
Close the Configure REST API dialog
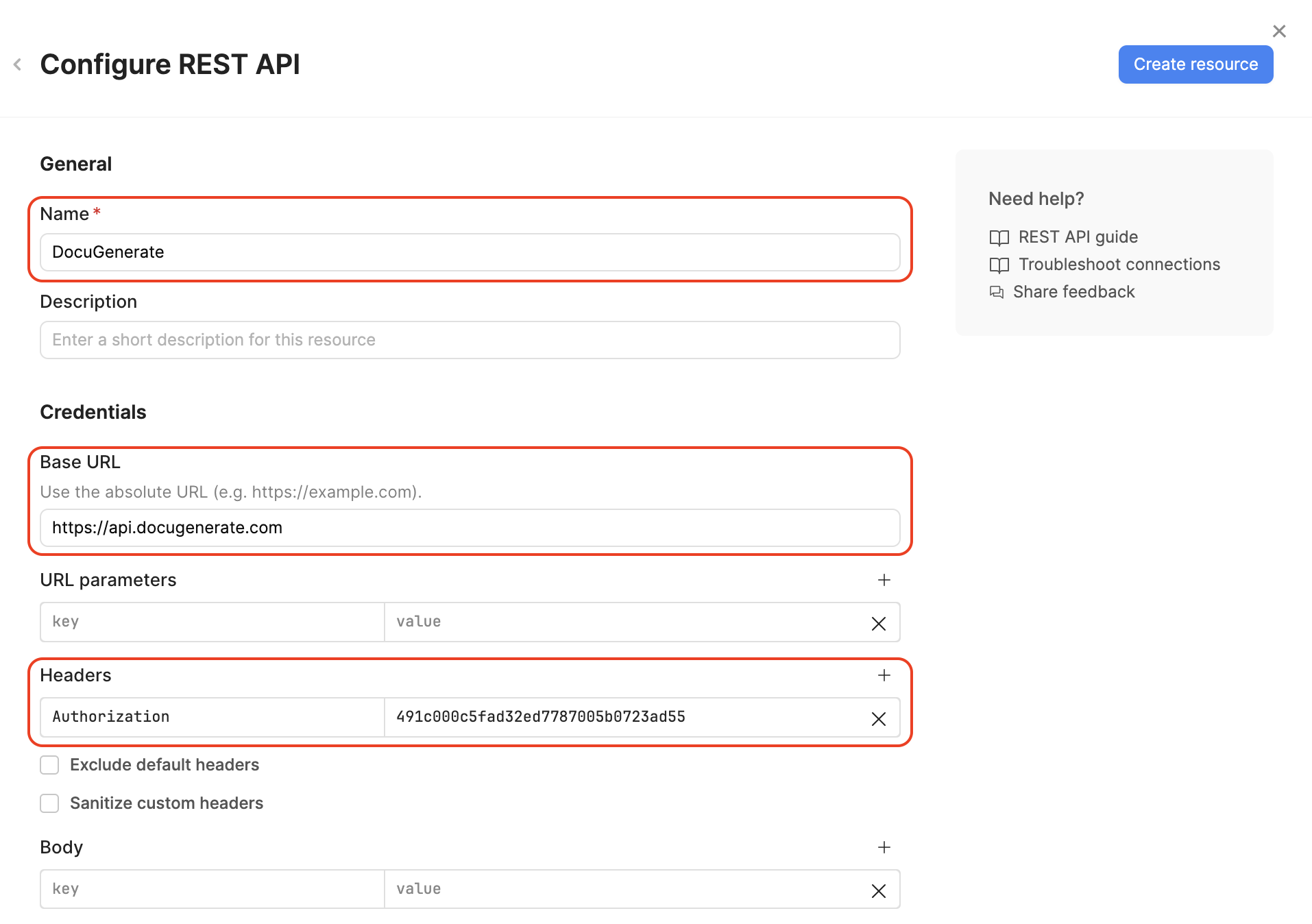[x=1278, y=31]
